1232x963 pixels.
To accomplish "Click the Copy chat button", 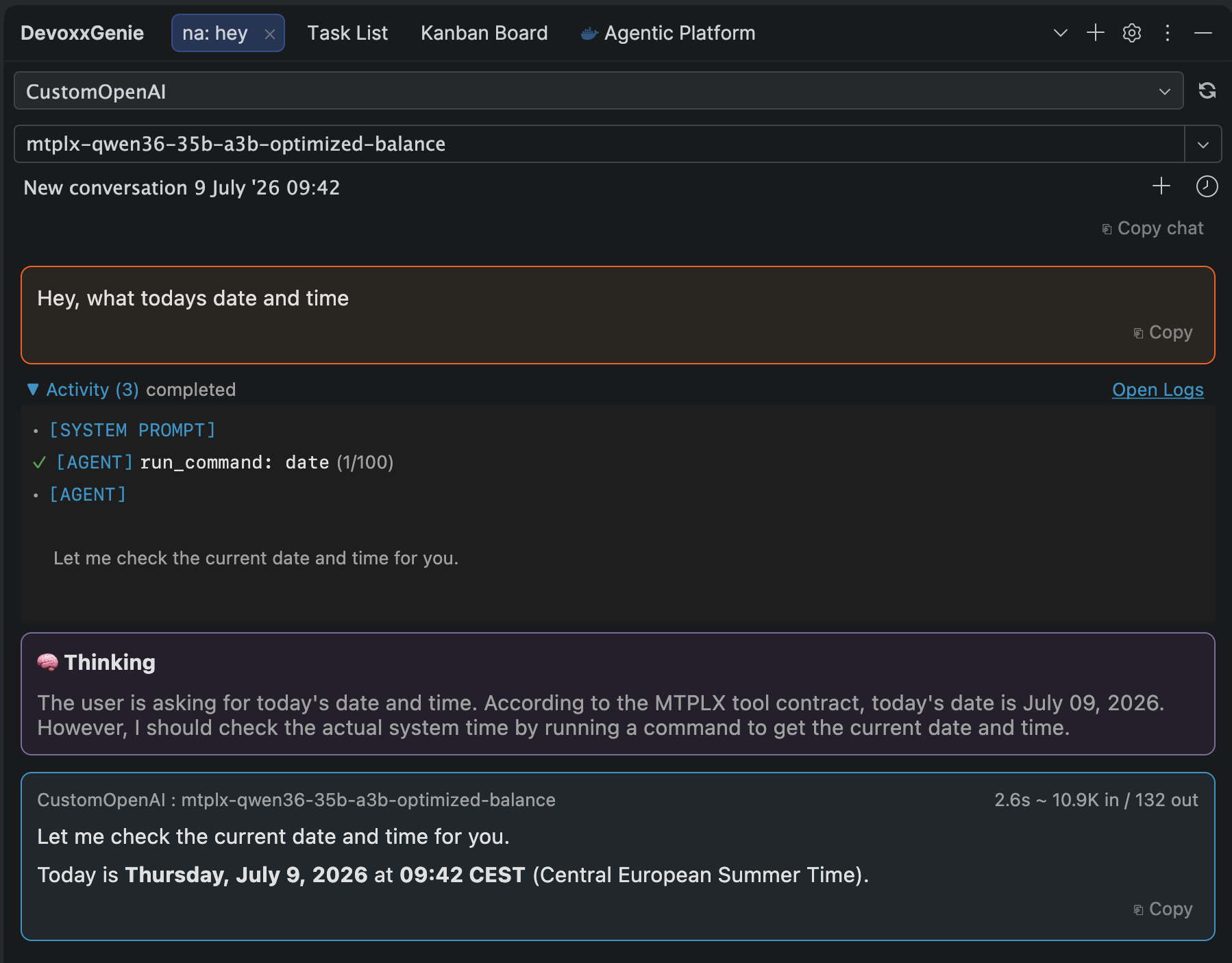I will [x=1153, y=228].
